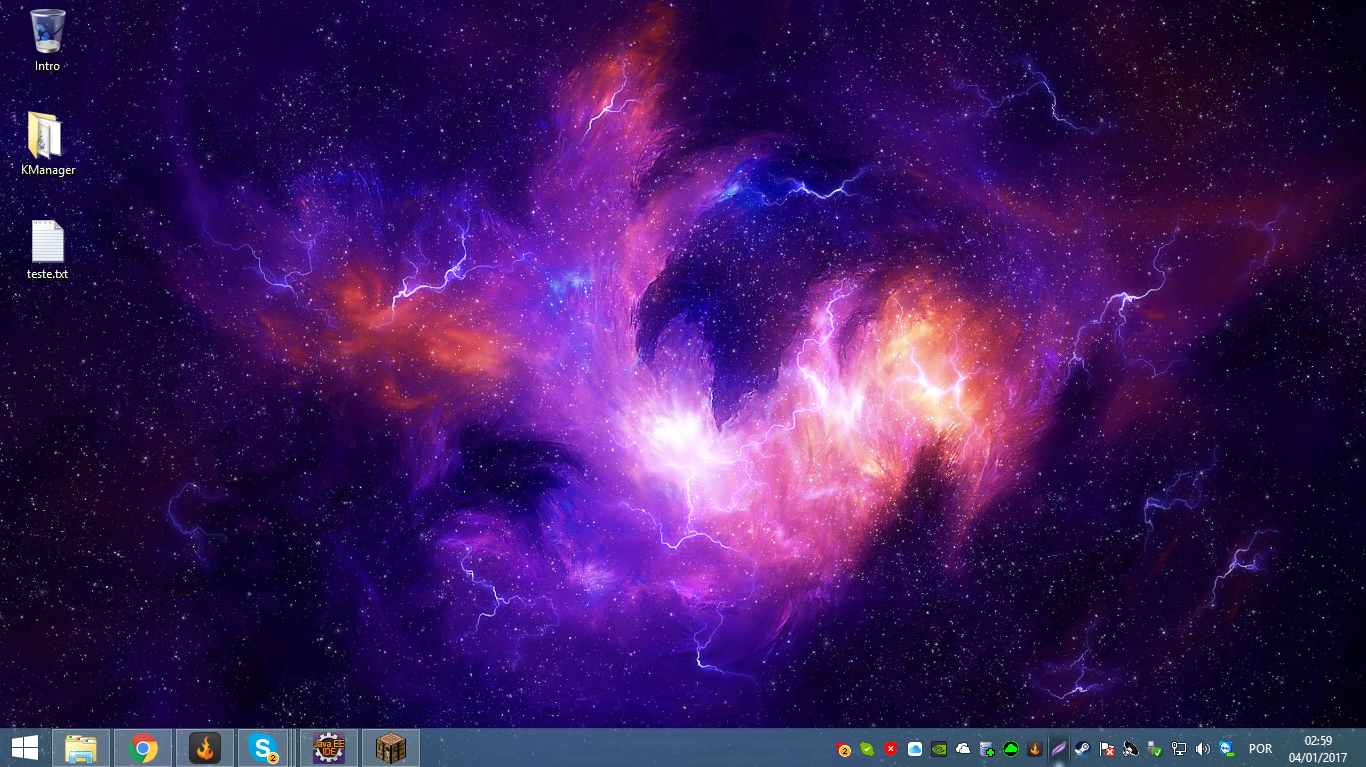Click the POR language indicator

(x=1260, y=749)
